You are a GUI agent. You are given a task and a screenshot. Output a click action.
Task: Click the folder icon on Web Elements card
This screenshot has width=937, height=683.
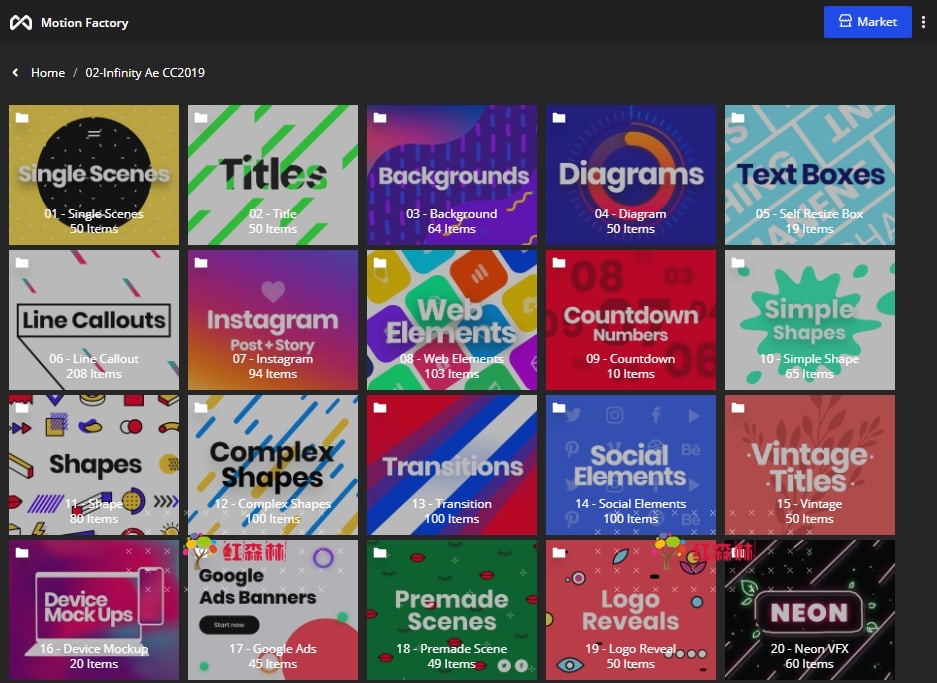pos(380,263)
